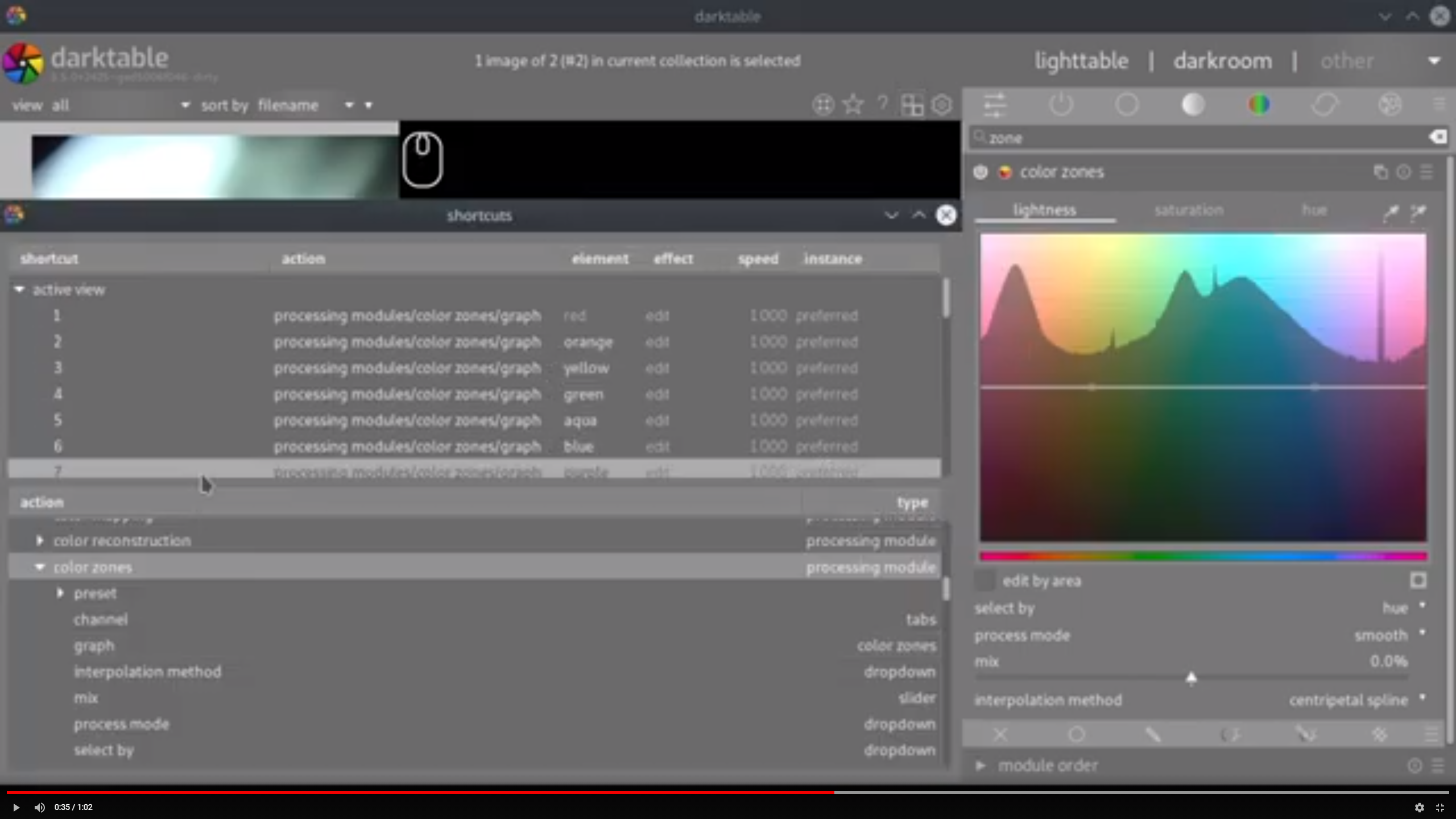Enable the edit by area checkbox
The width and height of the screenshot is (1456, 819).
pyautogui.click(x=985, y=581)
